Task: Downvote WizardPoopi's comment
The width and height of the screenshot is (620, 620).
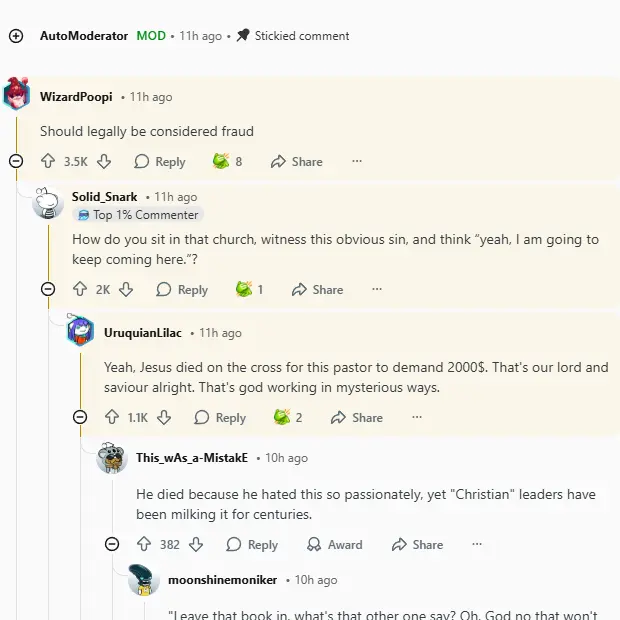Action: pos(104,161)
